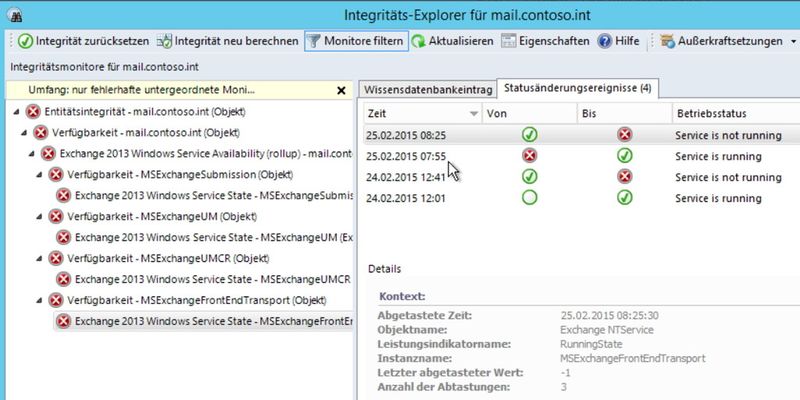
Task: Click red Von icon in 07:55 row
Action: (x=530, y=156)
